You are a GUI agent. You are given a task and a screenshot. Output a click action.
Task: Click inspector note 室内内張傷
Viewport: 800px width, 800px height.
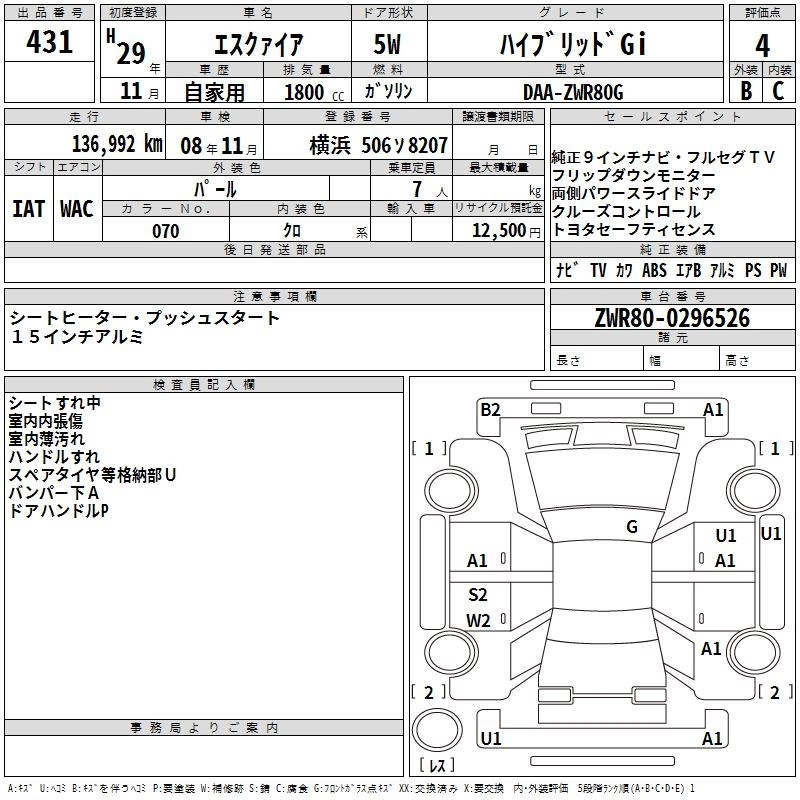(45, 421)
